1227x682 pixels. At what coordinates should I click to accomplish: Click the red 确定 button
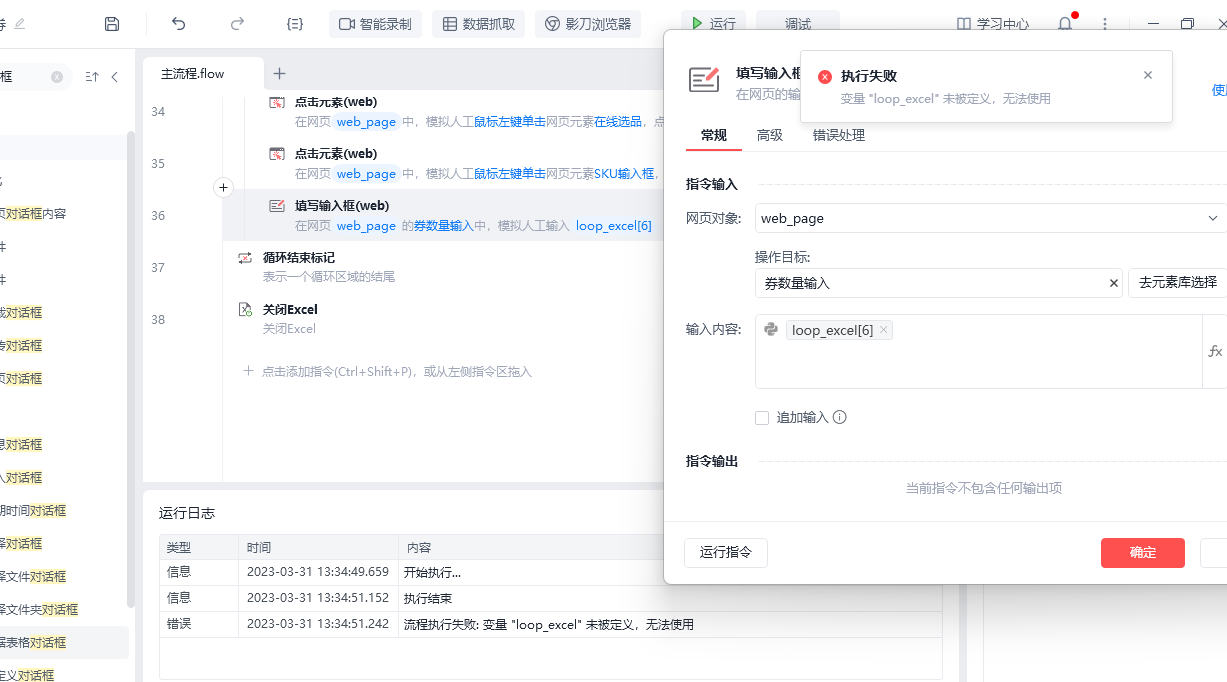pyautogui.click(x=1142, y=553)
